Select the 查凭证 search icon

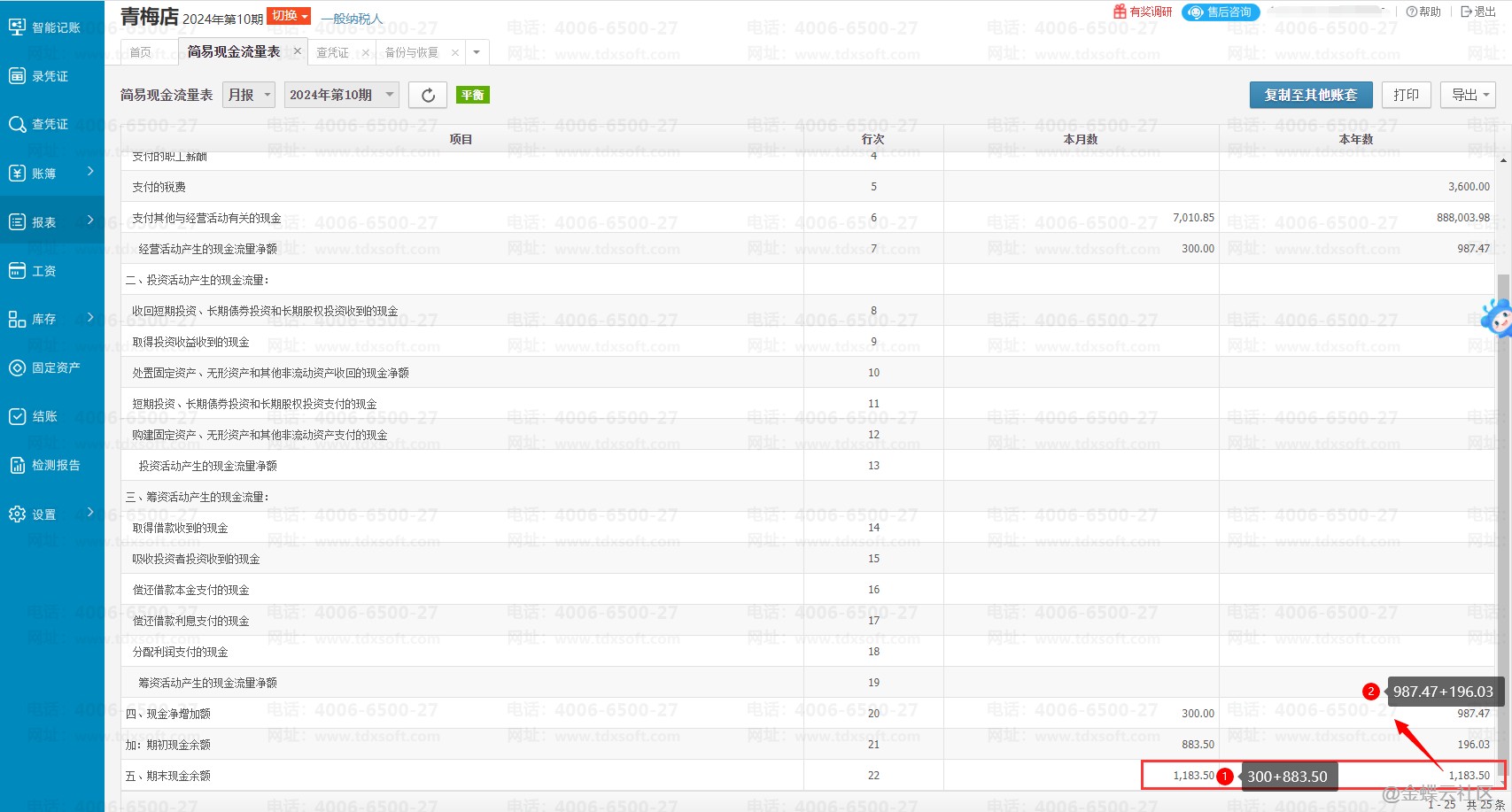pyautogui.click(x=17, y=125)
